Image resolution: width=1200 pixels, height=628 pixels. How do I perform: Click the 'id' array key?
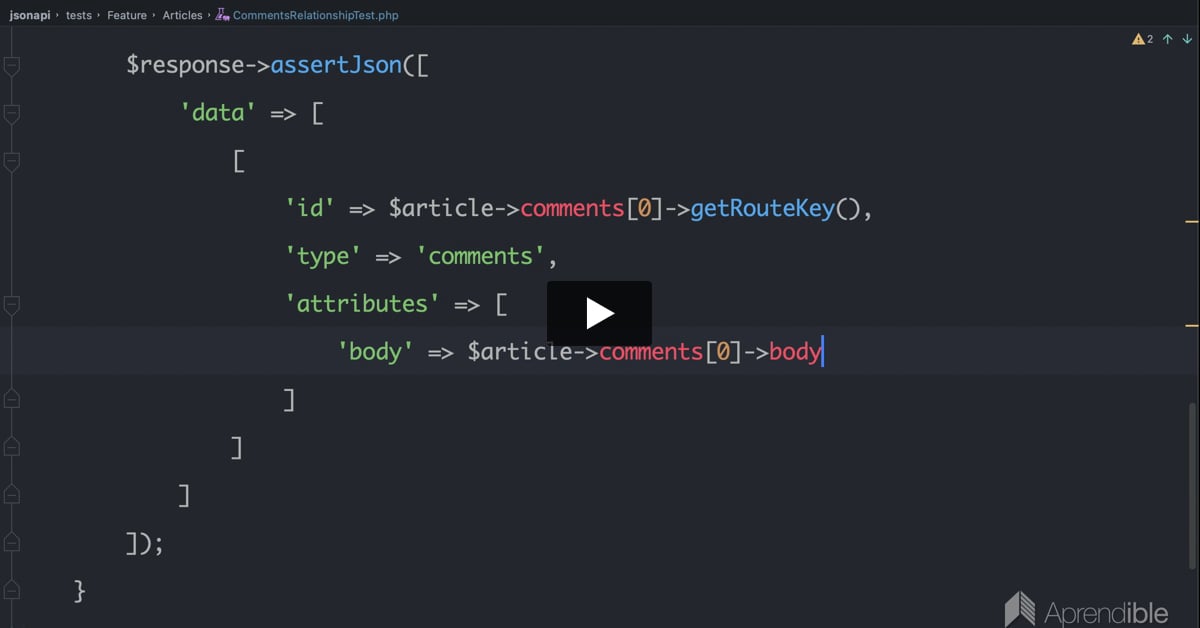[310, 209]
